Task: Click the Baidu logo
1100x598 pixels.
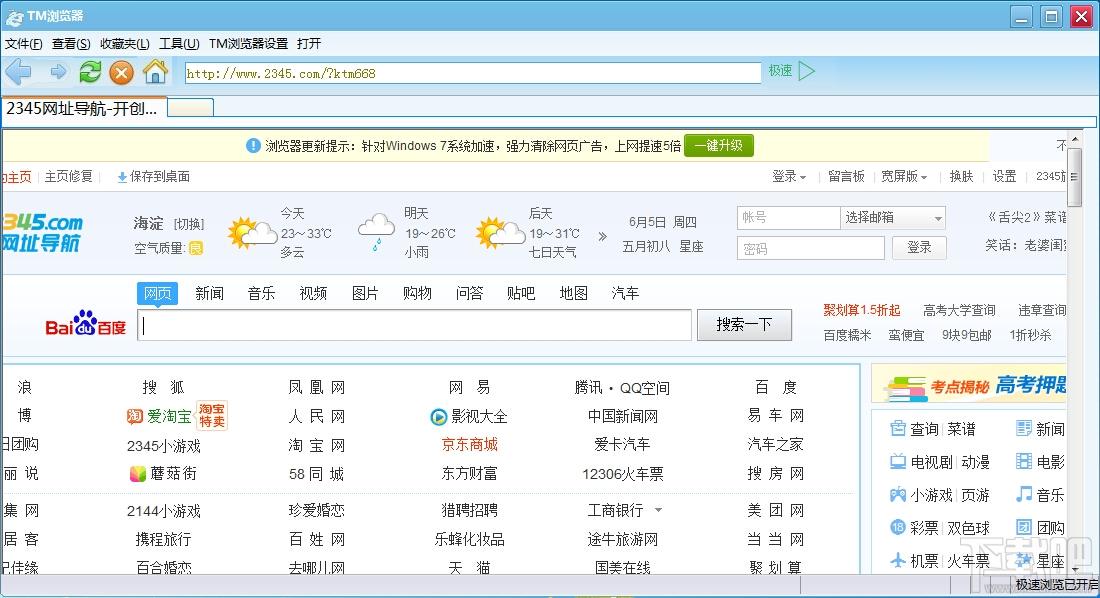Action: (x=86, y=324)
